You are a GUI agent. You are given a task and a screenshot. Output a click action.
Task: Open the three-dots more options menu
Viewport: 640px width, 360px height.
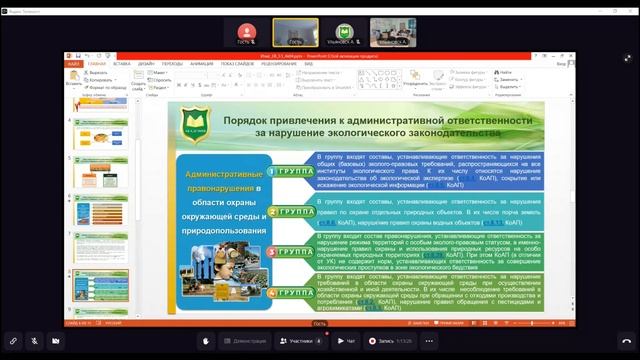(x=429, y=341)
